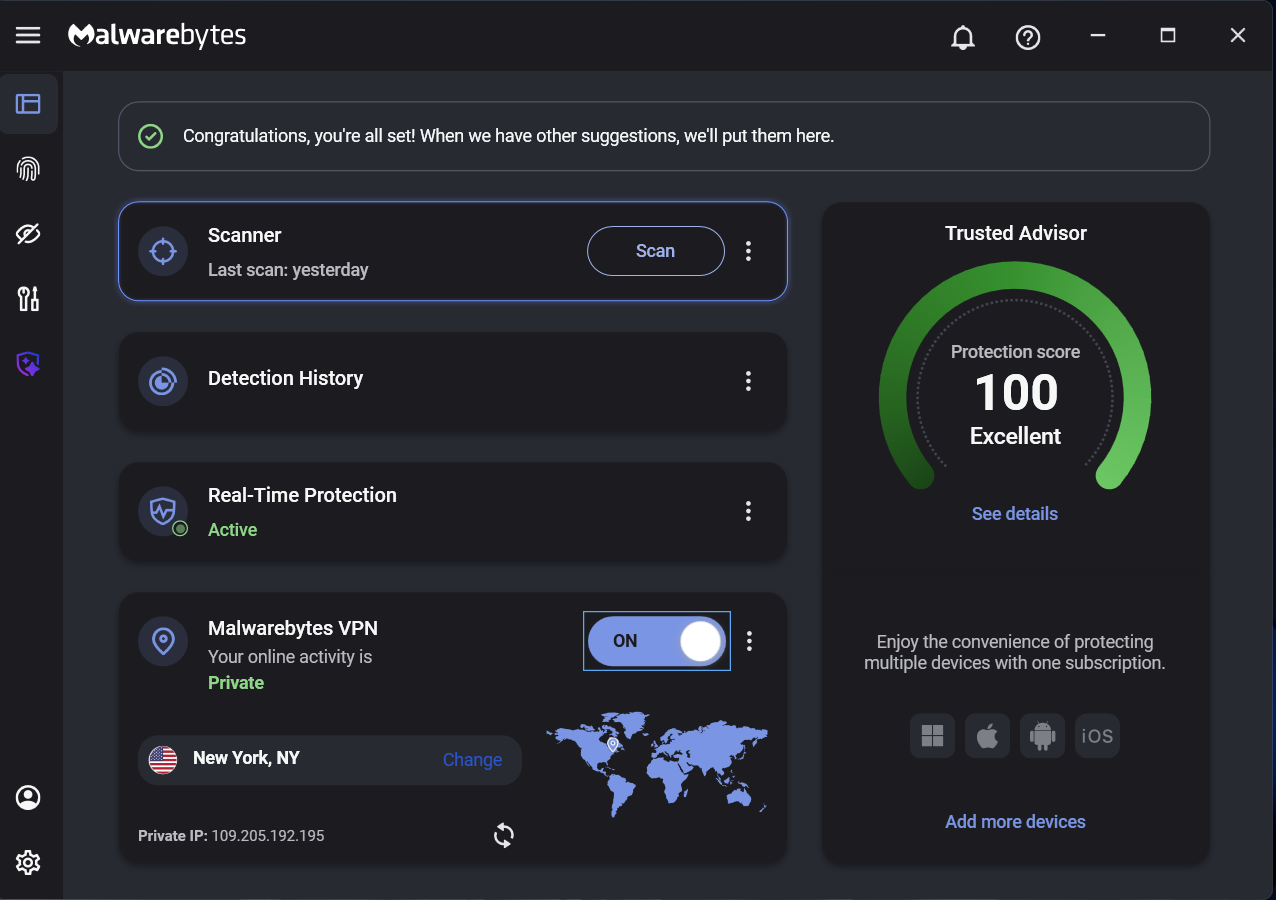Click the iOS platform icon
1276x900 pixels.
tap(1097, 737)
